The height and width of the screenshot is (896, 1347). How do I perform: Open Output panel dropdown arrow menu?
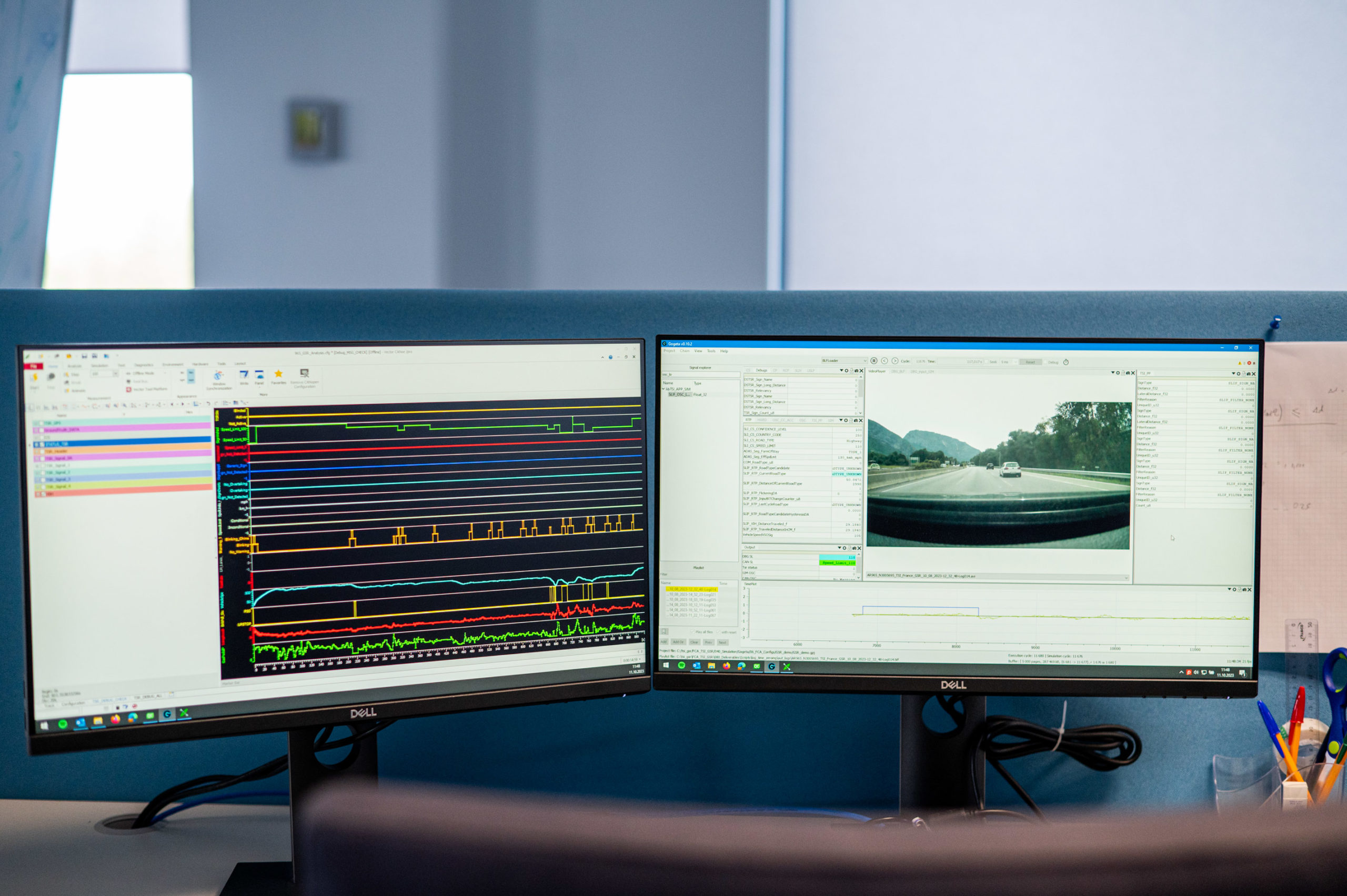click(x=840, y=549)
